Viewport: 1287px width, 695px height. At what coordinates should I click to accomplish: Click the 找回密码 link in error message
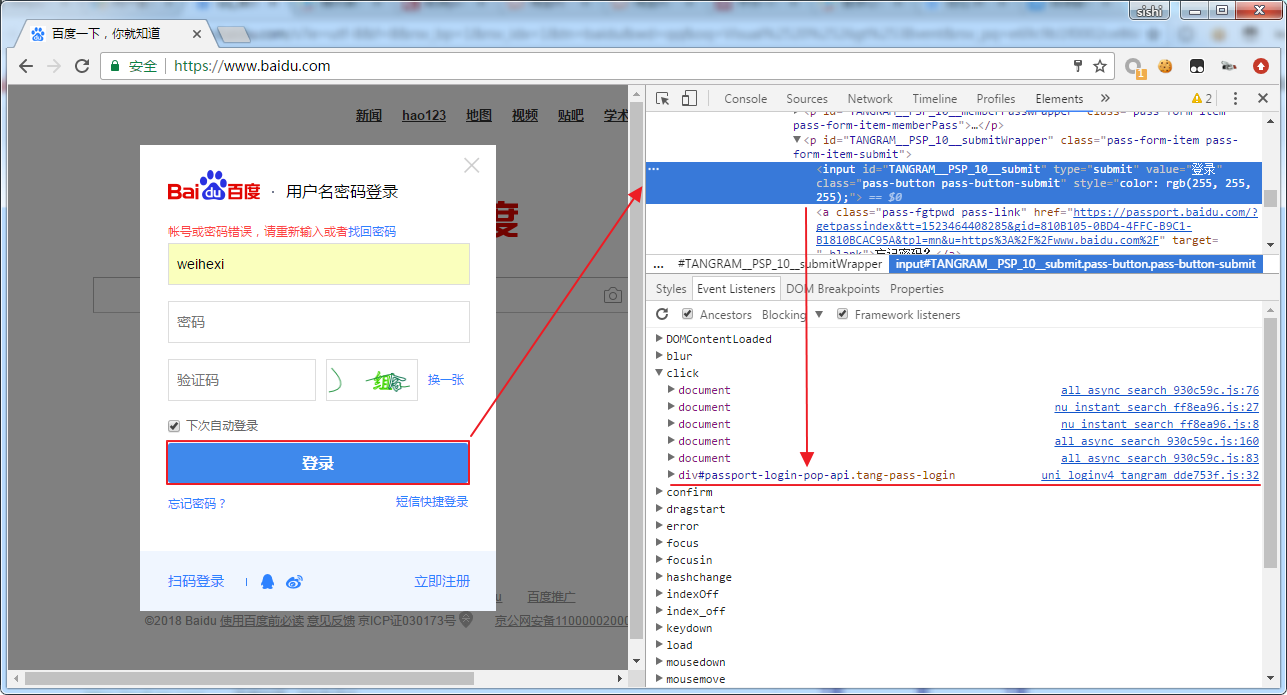tap(372, 231)
